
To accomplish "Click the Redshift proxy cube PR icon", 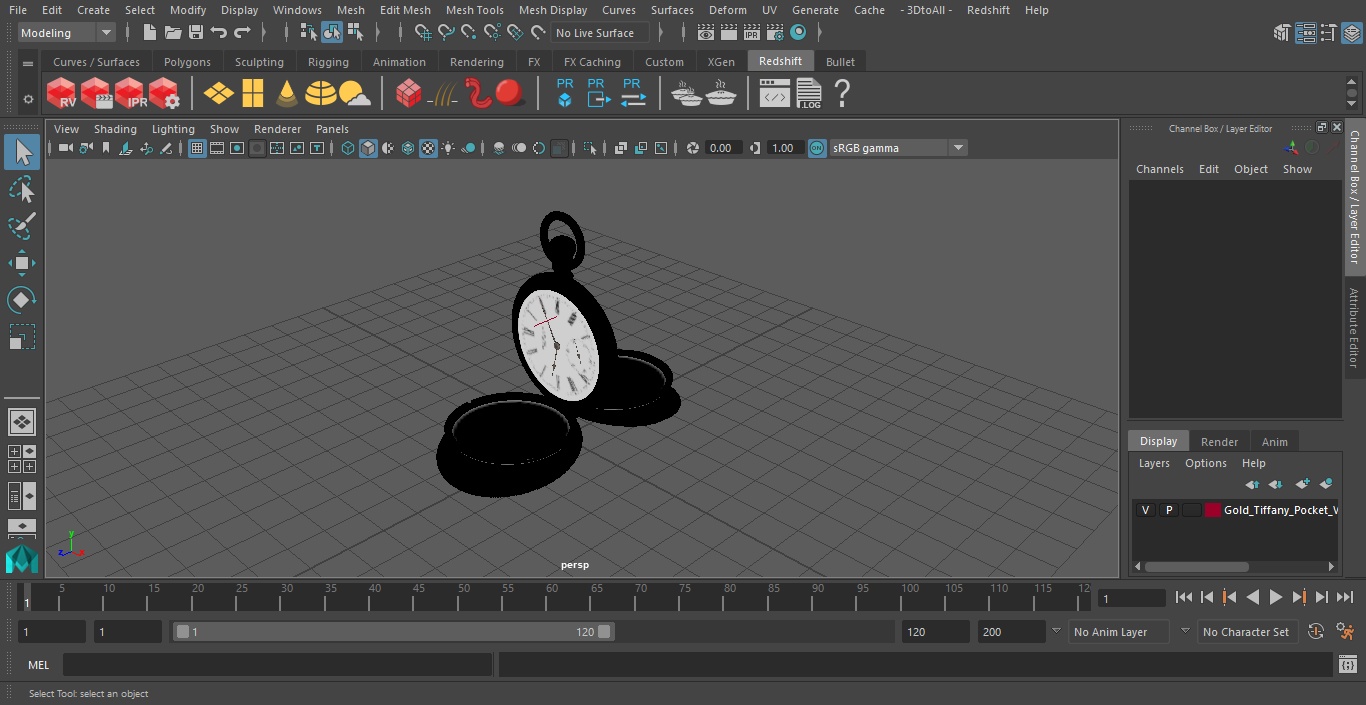I will pyautogui.click(x=565, y=93).
